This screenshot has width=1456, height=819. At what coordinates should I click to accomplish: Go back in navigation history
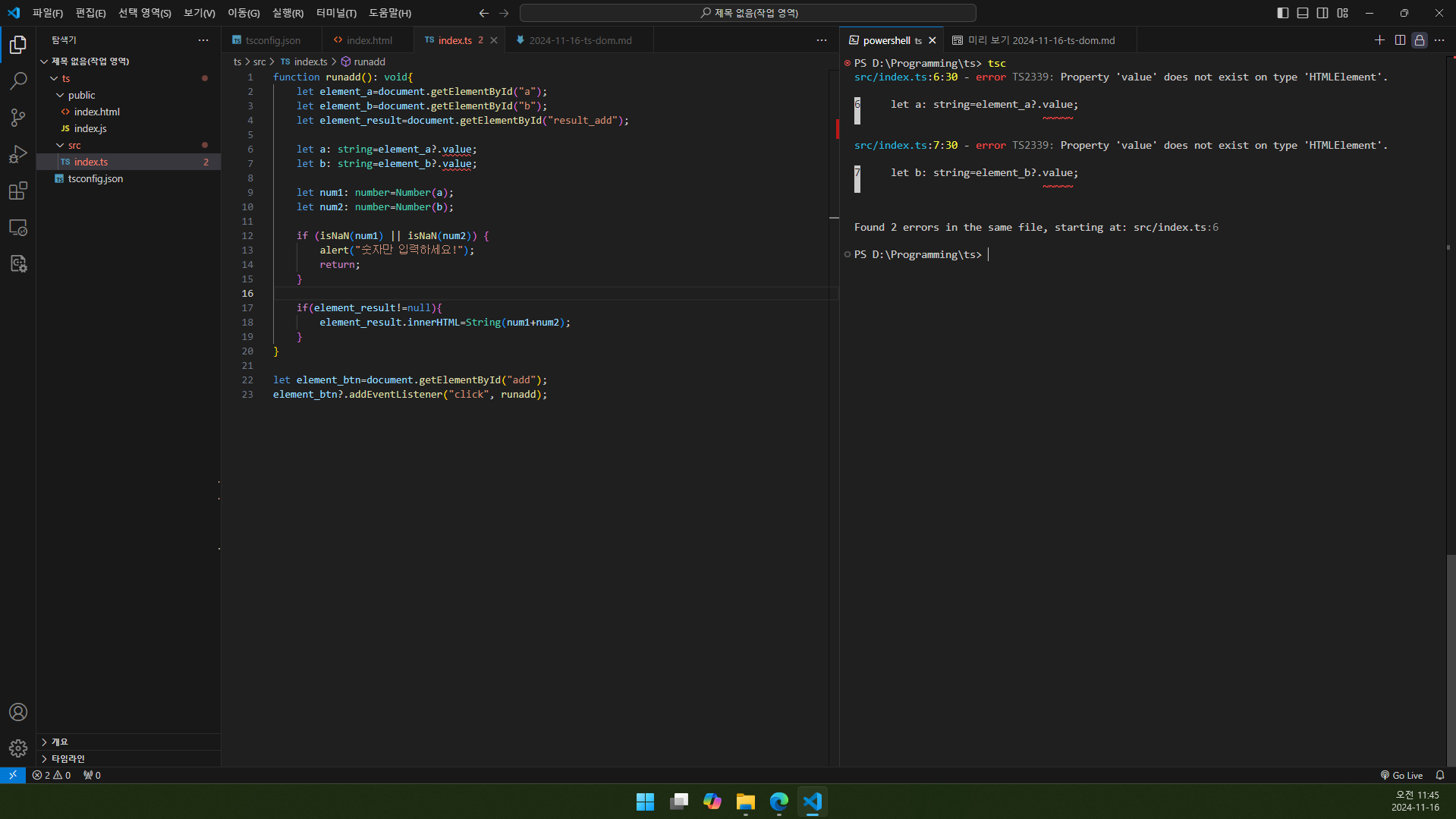point(484,13)
